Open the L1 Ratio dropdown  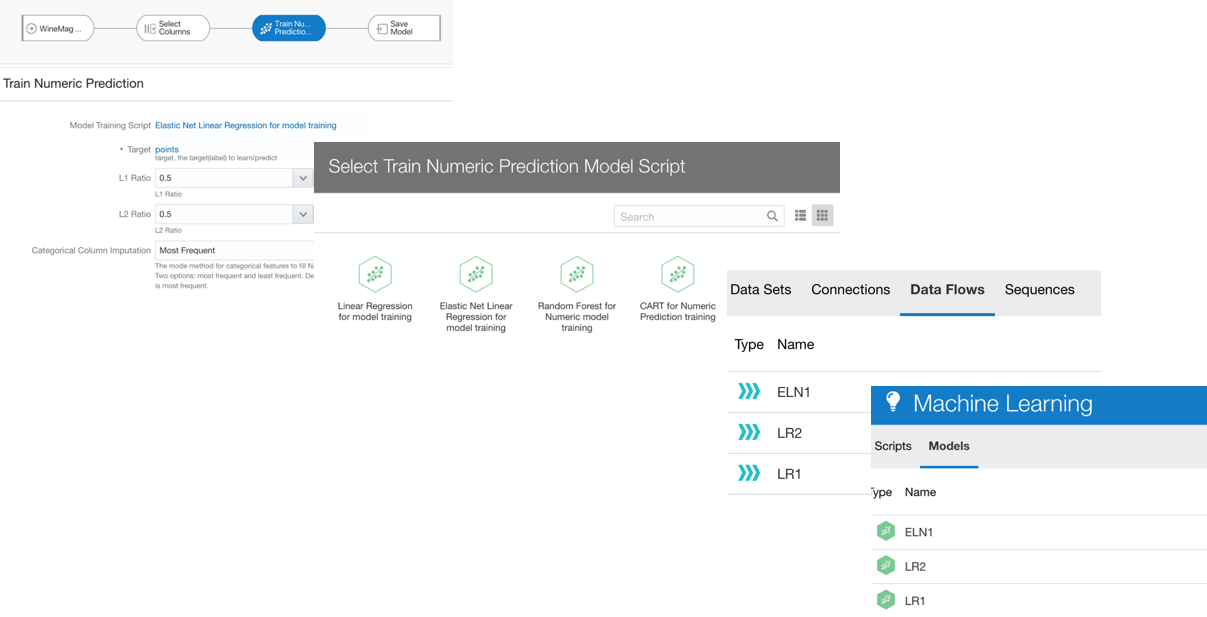coord(302,177)
